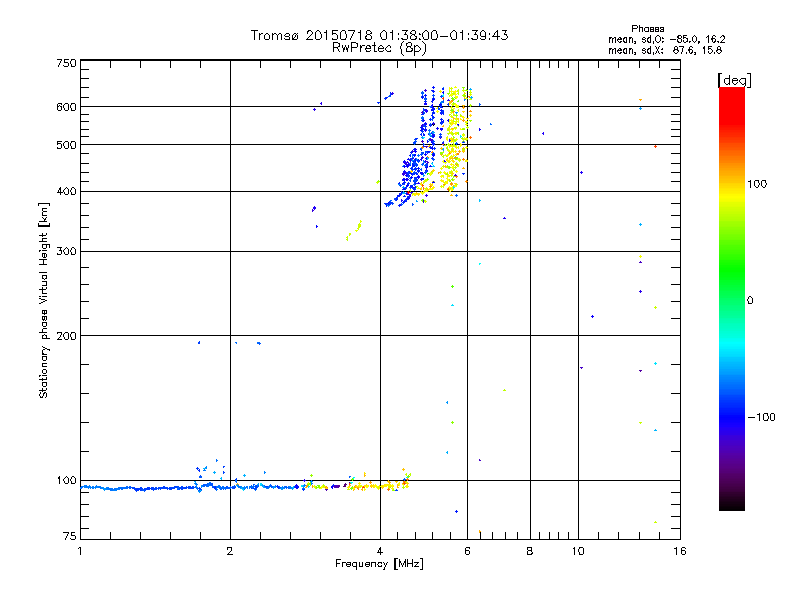Click the x-axis tick label "2"
The width and height of the screenshot is (800, 600).
click(230, 551)
